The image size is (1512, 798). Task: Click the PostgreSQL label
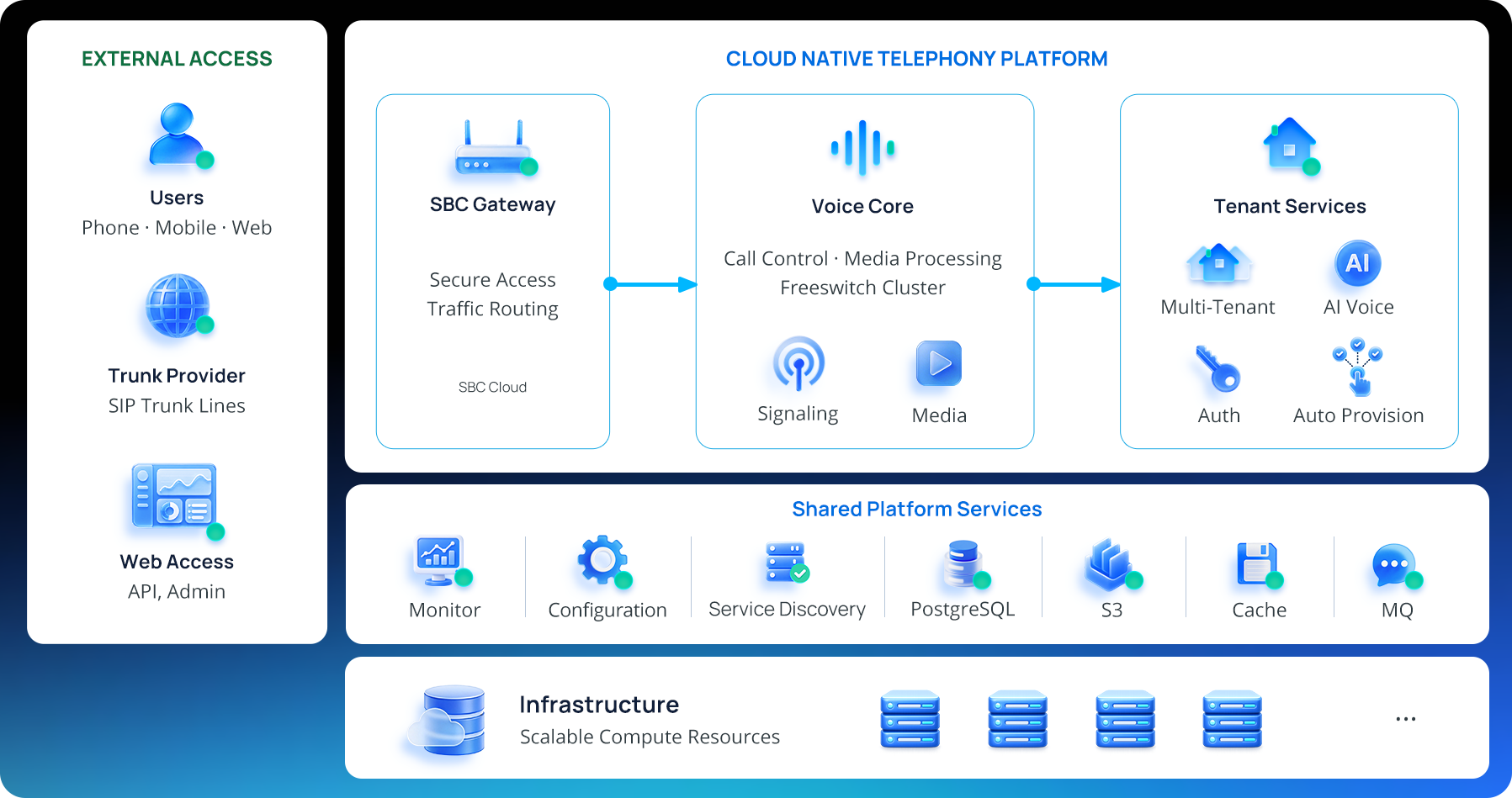963,610
